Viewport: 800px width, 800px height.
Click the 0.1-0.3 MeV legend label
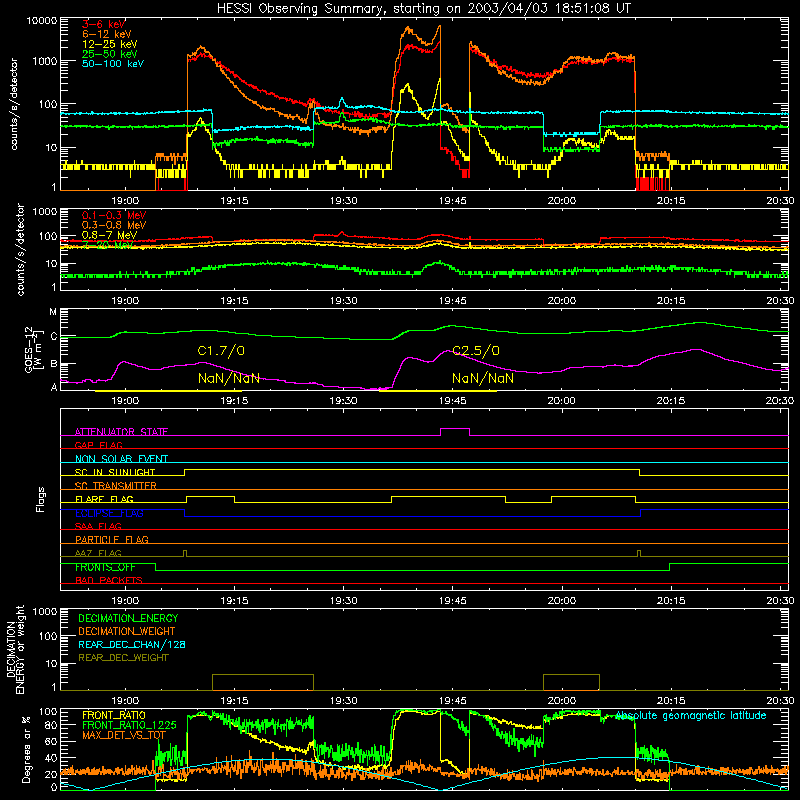click(x=114, y=215)
